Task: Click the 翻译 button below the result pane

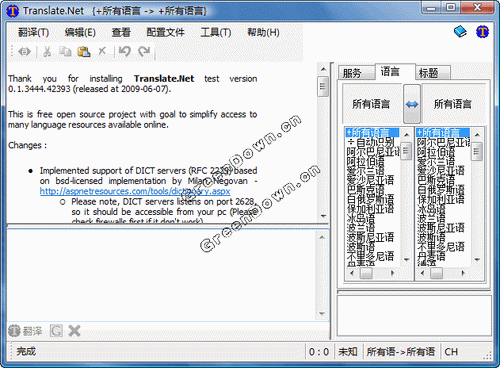Action: (25, 331)
